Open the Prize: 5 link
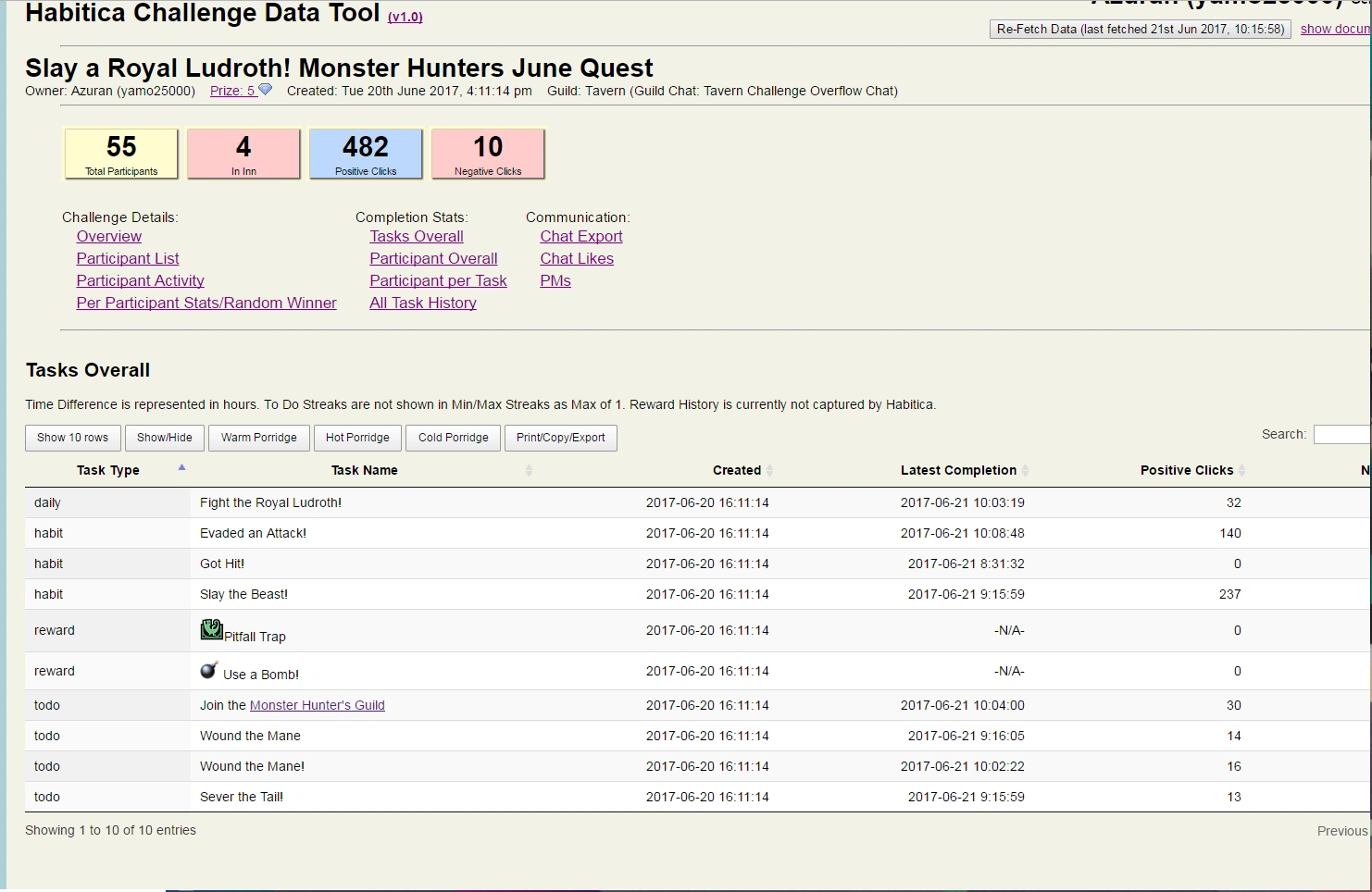 pos(232,91)
